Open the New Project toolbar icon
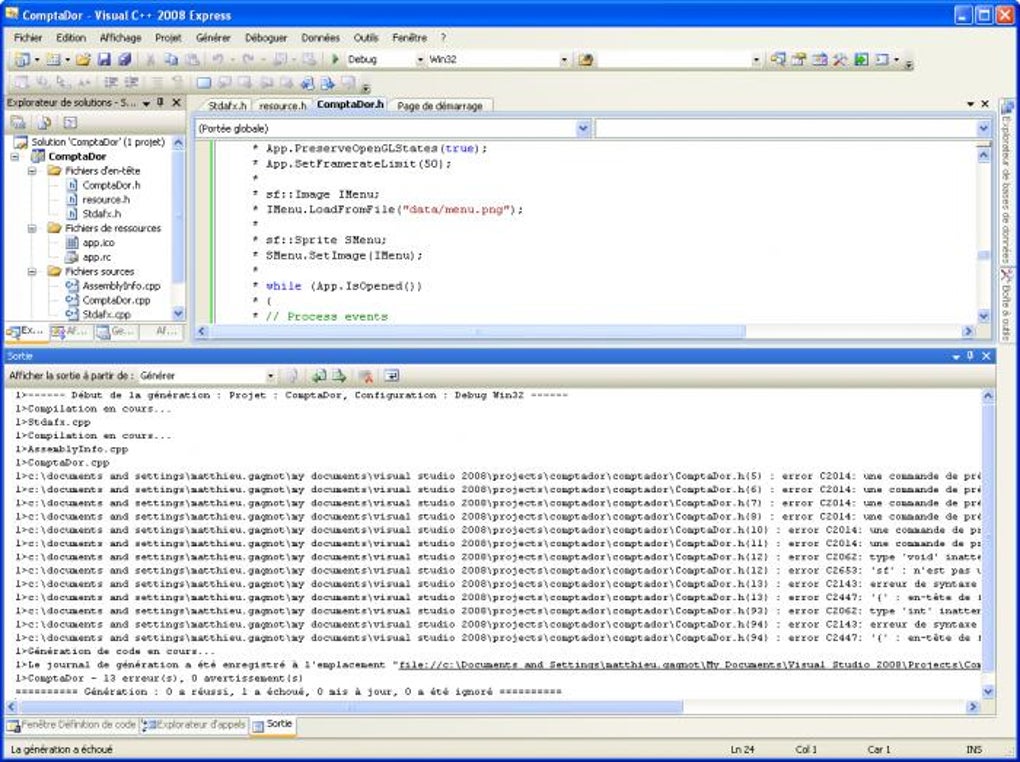 (22, 60)
